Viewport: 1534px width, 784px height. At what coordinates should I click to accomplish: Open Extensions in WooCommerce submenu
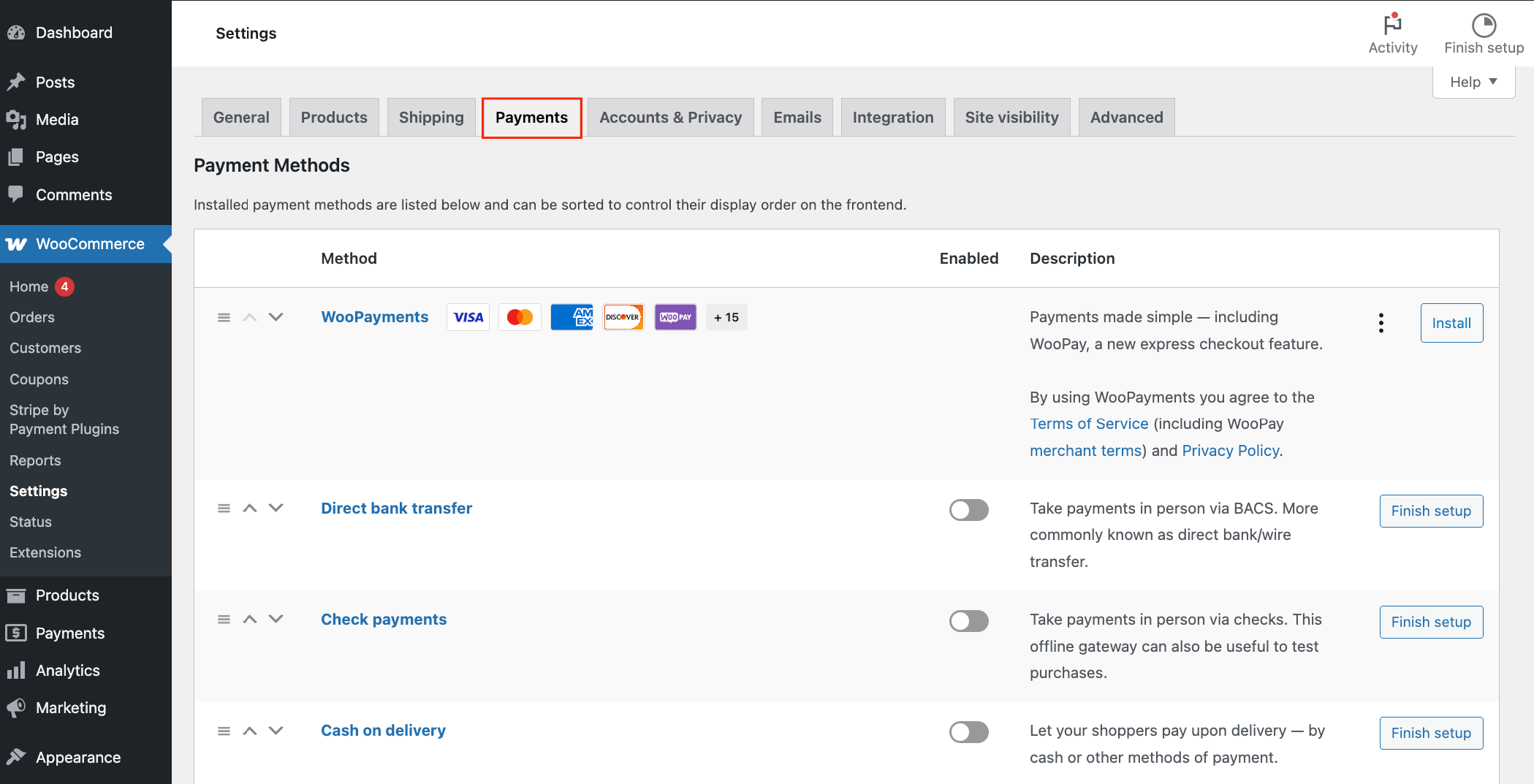[45, 552]
